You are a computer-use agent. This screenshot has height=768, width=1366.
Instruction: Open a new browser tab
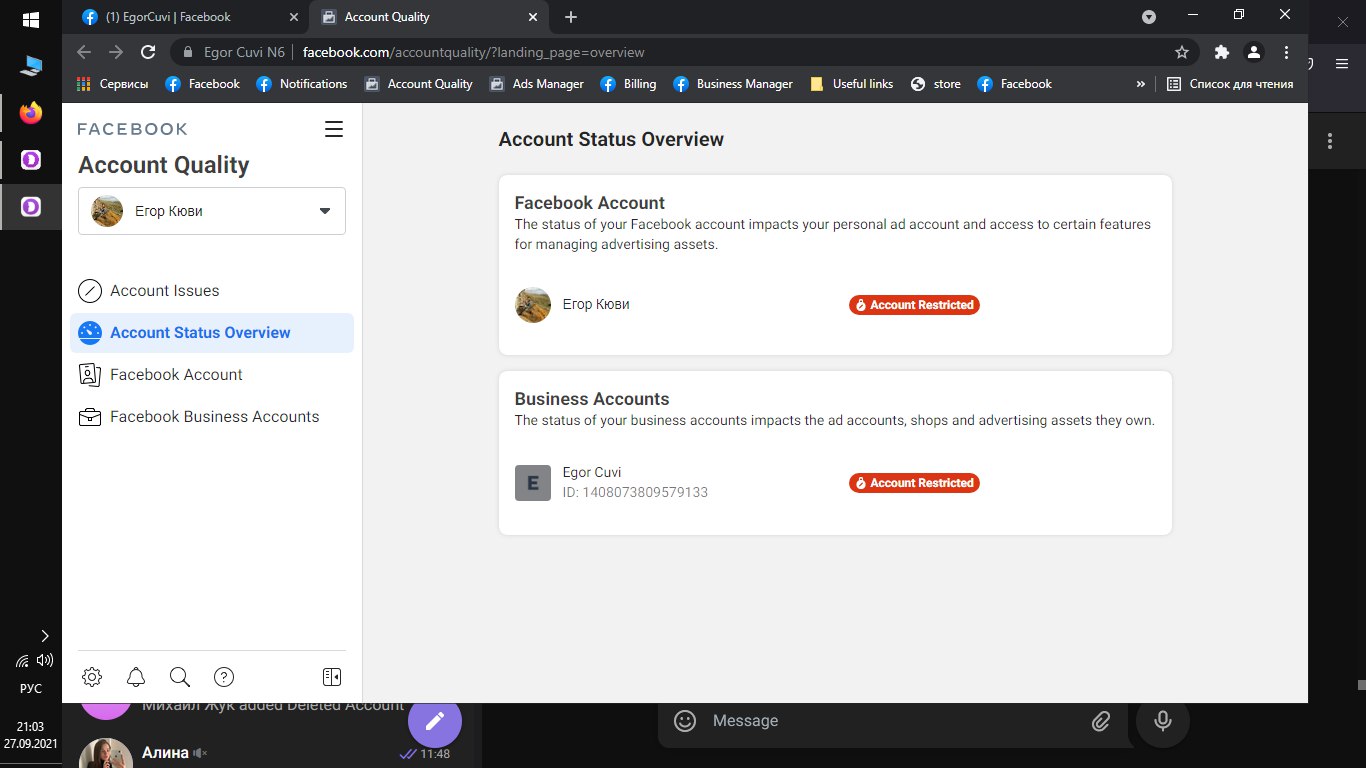pyautogui.click(x=571, y=17)
